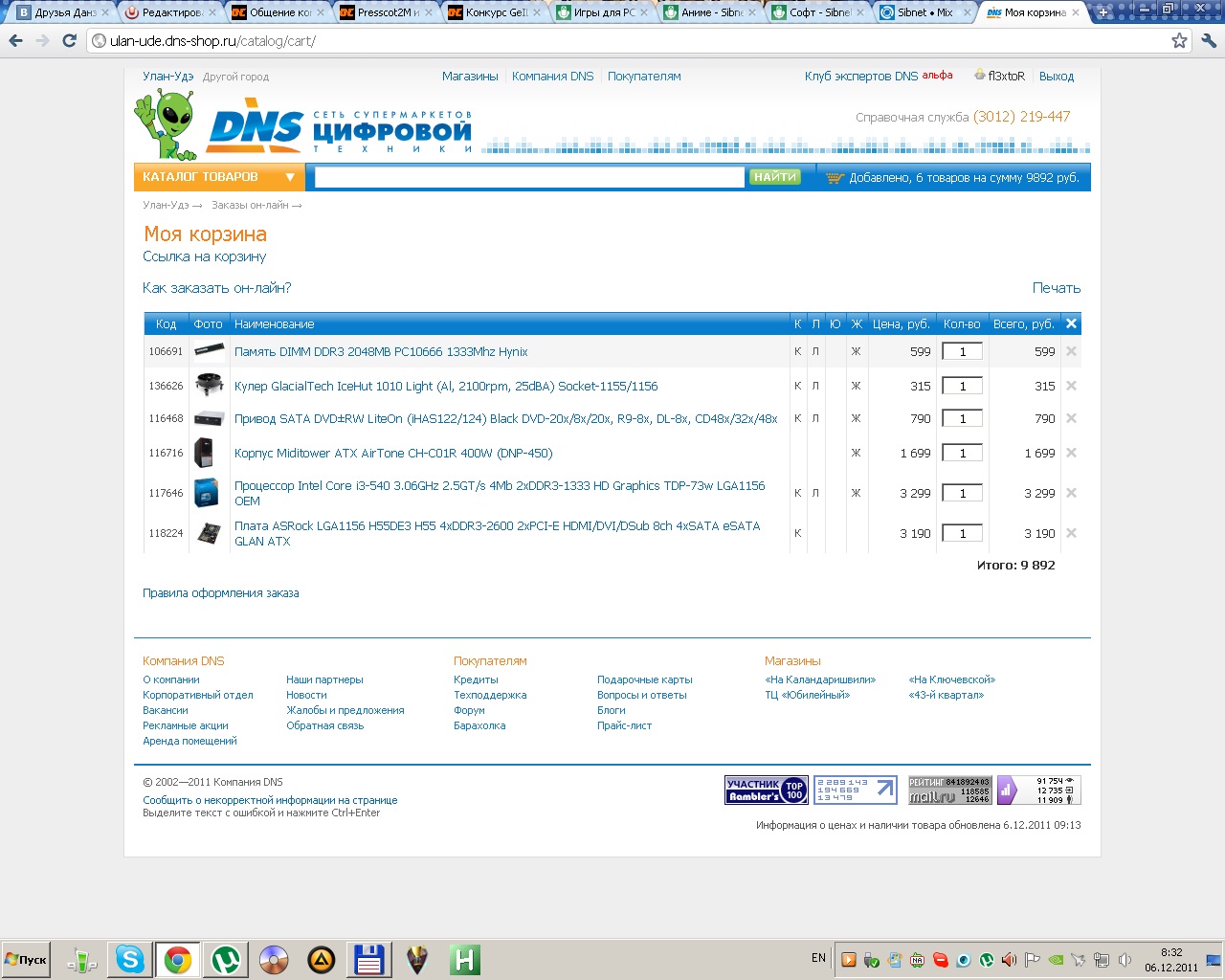
Task: Delete the Плата ASRock LGA1156 item
Action: point(1071,533)
